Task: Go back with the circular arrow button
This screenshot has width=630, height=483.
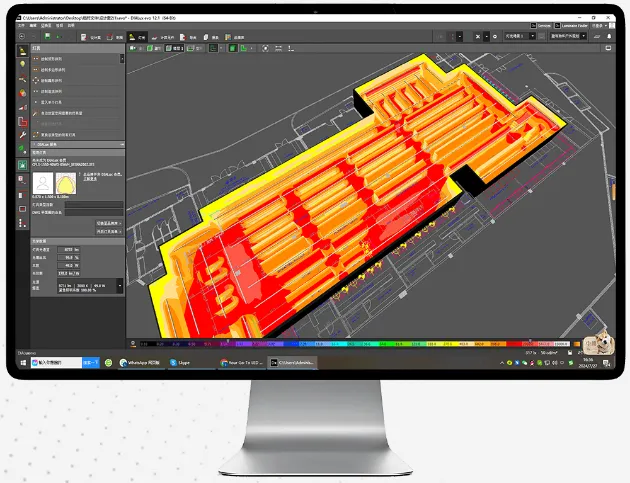Action: [22, 37]
